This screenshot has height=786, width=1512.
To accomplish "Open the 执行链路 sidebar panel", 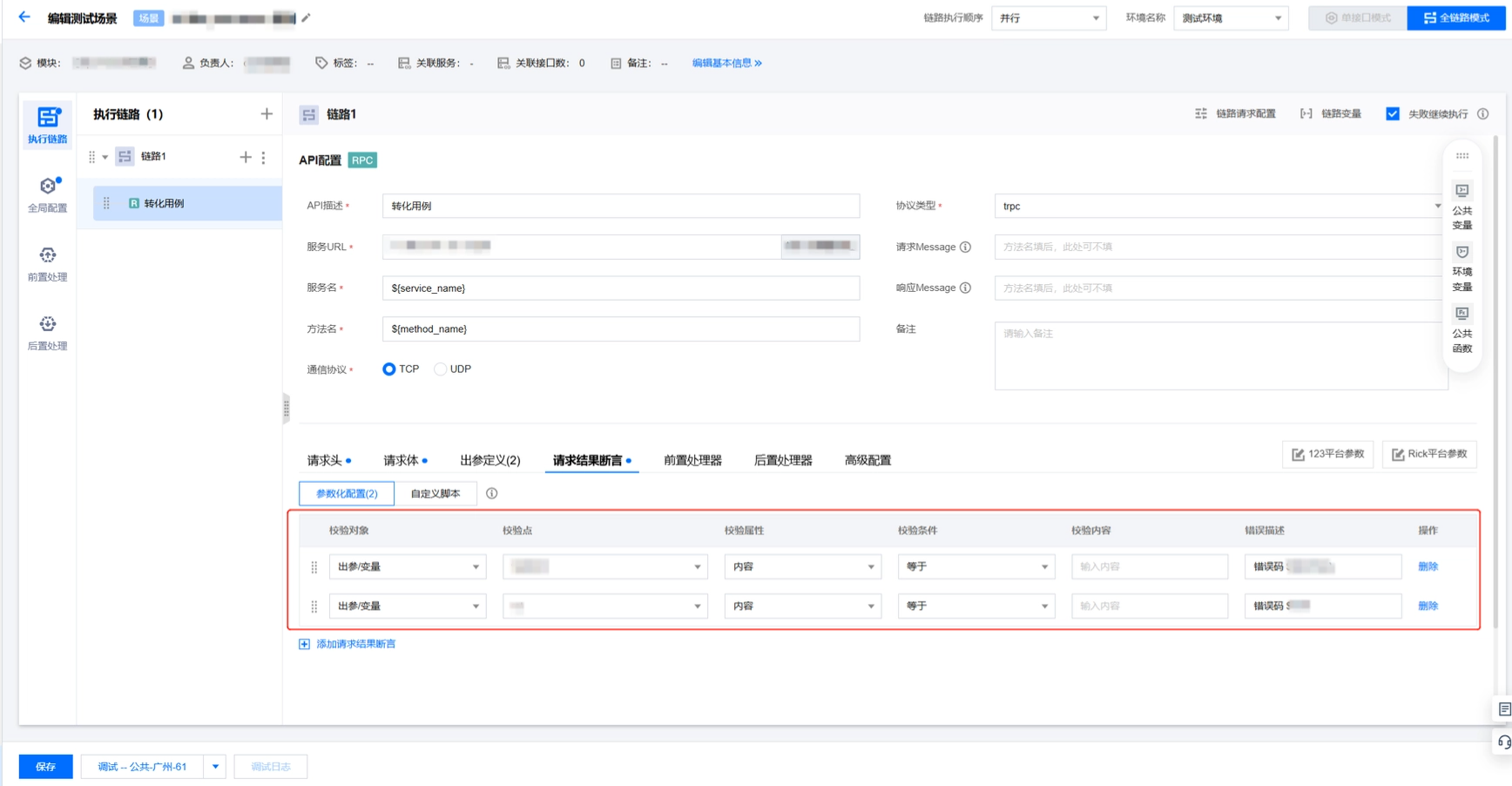I will (47, 125).
